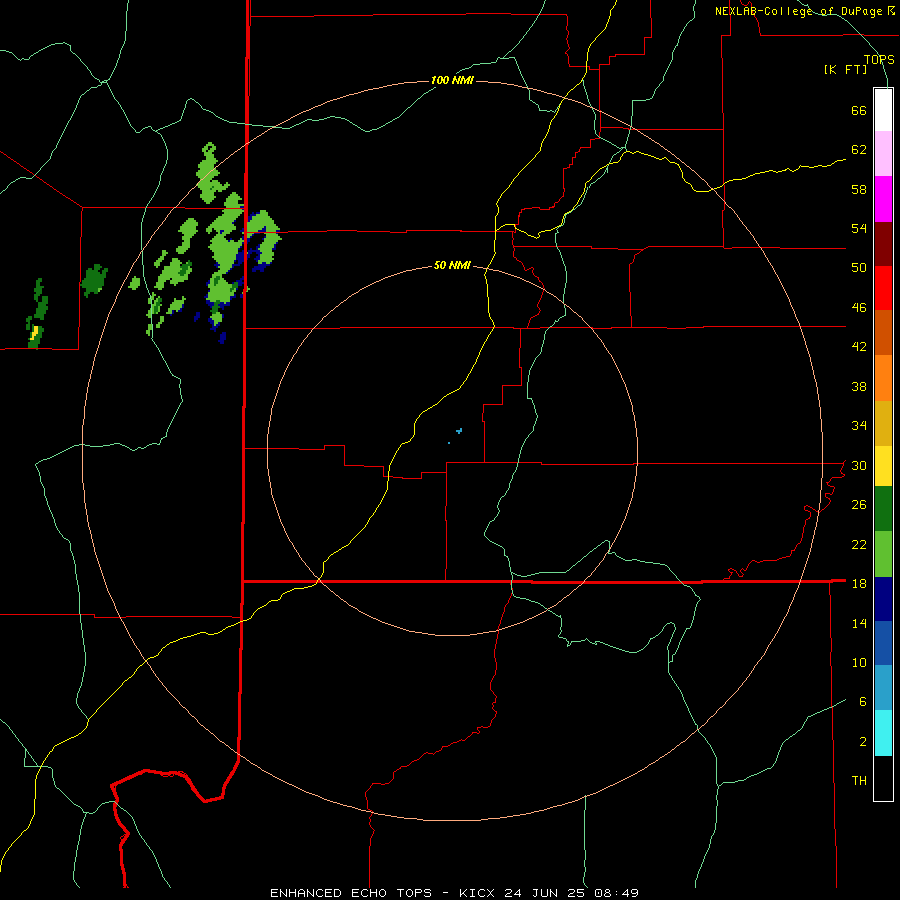
Task: Click the 'TH' threshold label
Action: pyautogui.click(x=859, y=781)
